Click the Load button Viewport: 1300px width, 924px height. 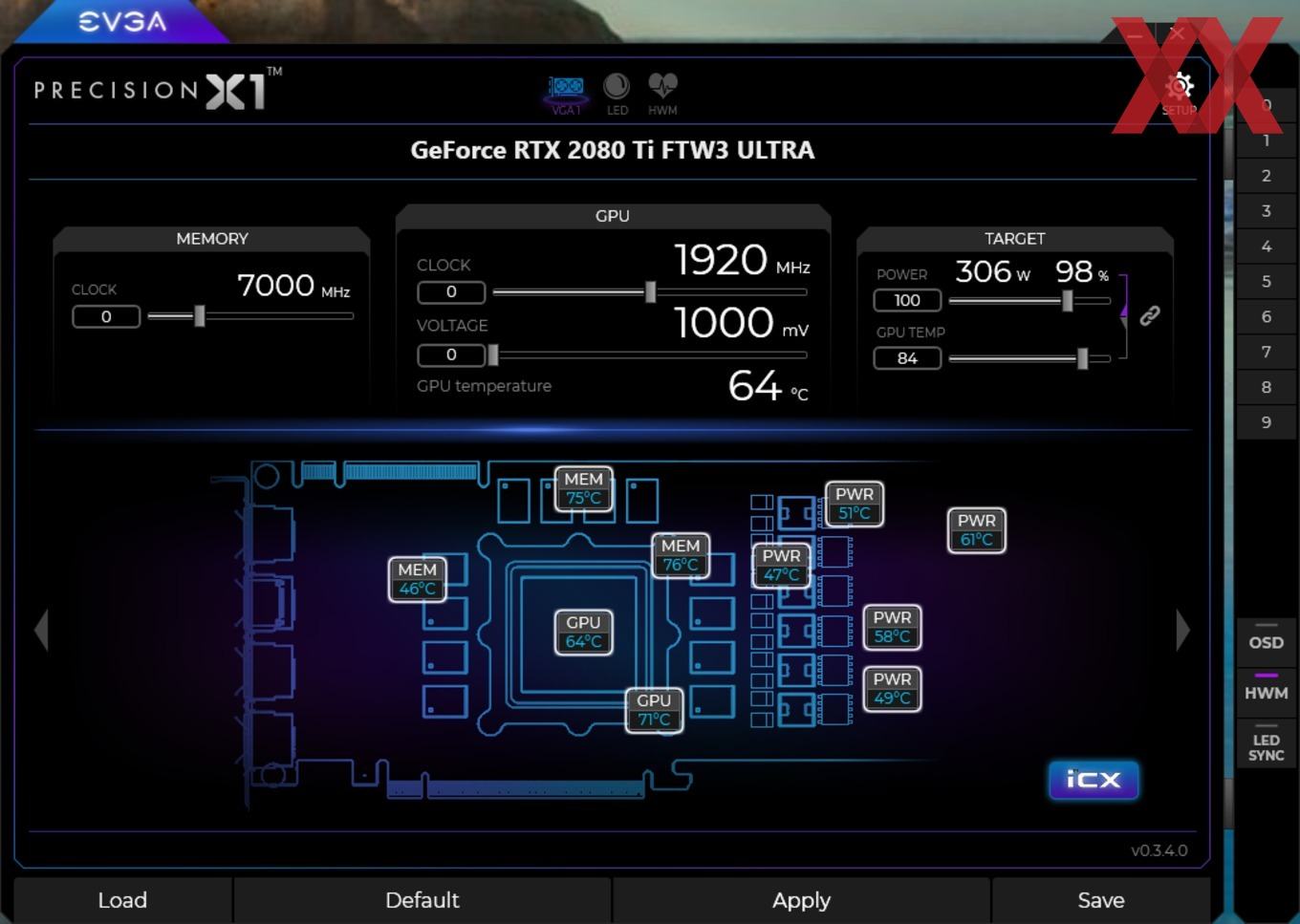[122, 900]
